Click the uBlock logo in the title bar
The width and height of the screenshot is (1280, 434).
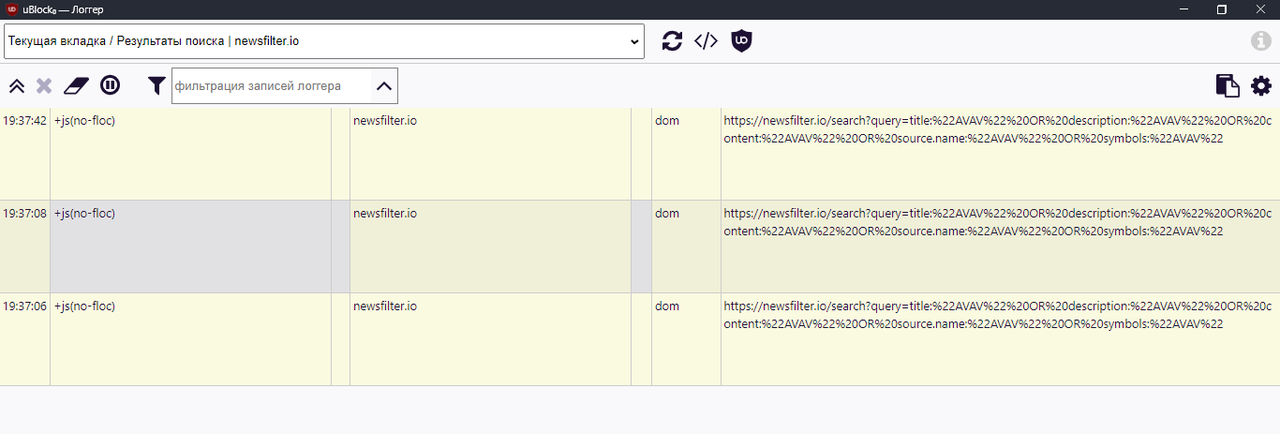pyautogui.click(x=11, y=8)
